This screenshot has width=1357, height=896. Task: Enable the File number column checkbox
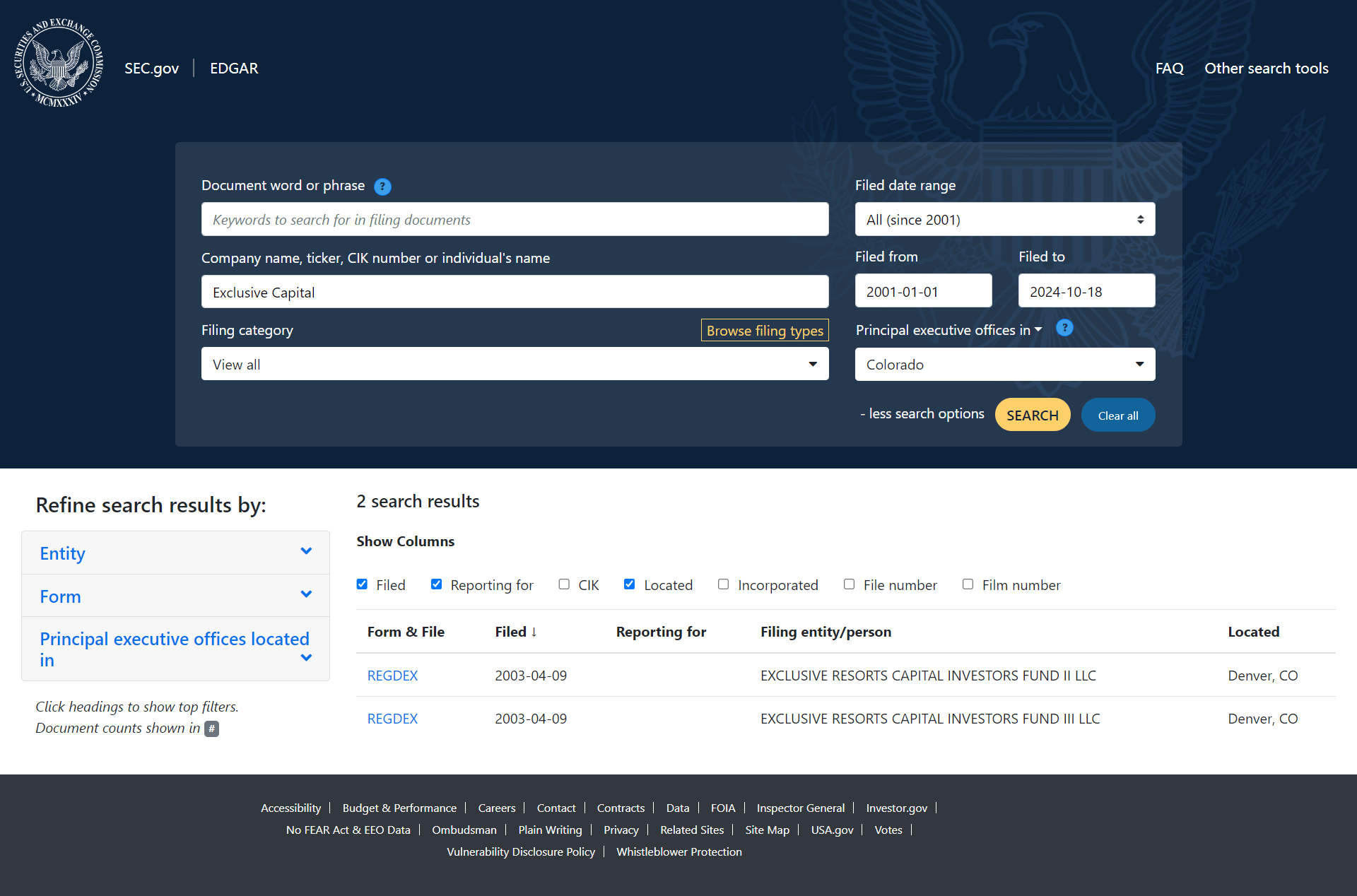849,584
